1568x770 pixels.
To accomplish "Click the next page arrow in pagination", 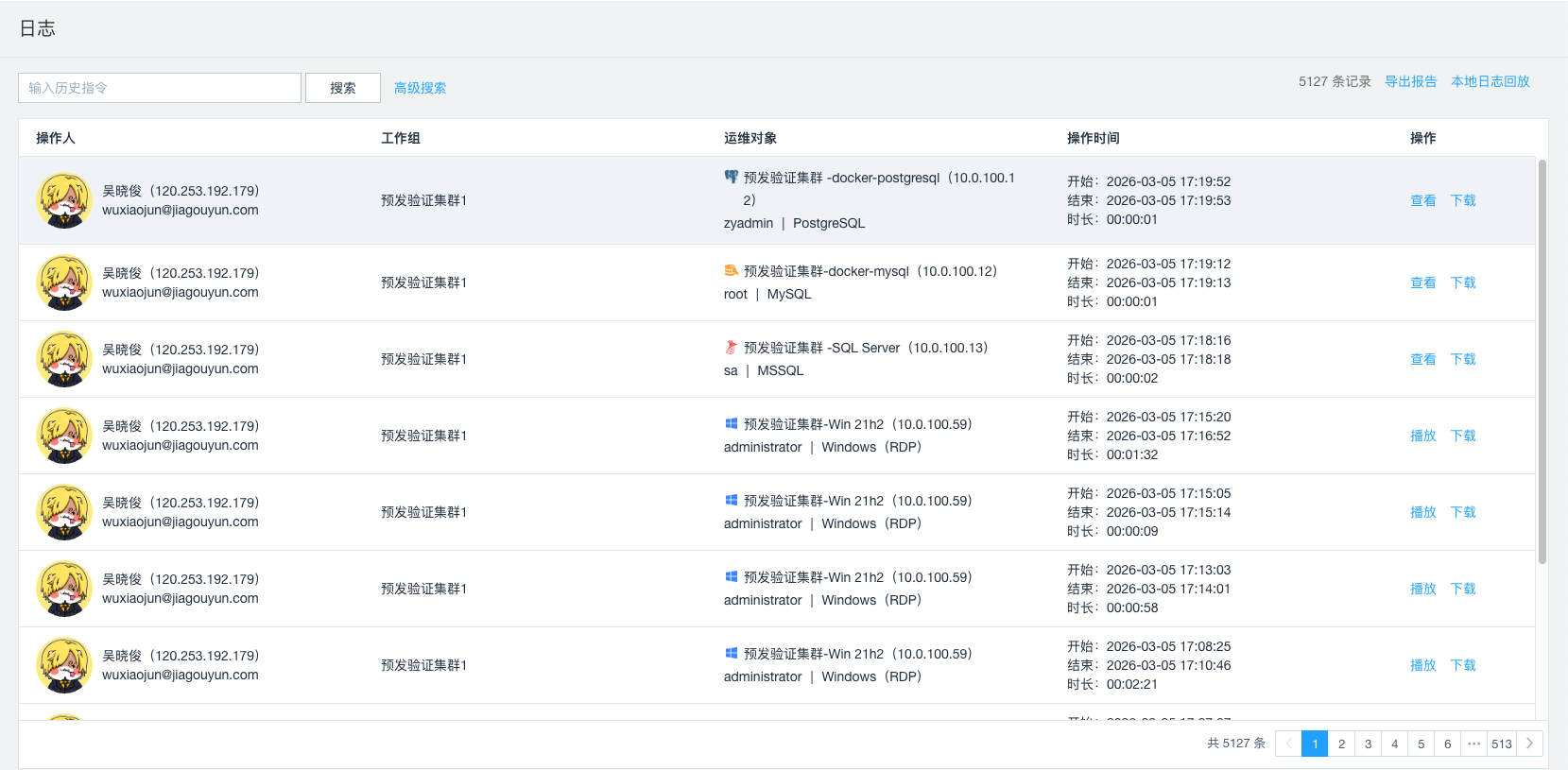I will pos(1529,744).
